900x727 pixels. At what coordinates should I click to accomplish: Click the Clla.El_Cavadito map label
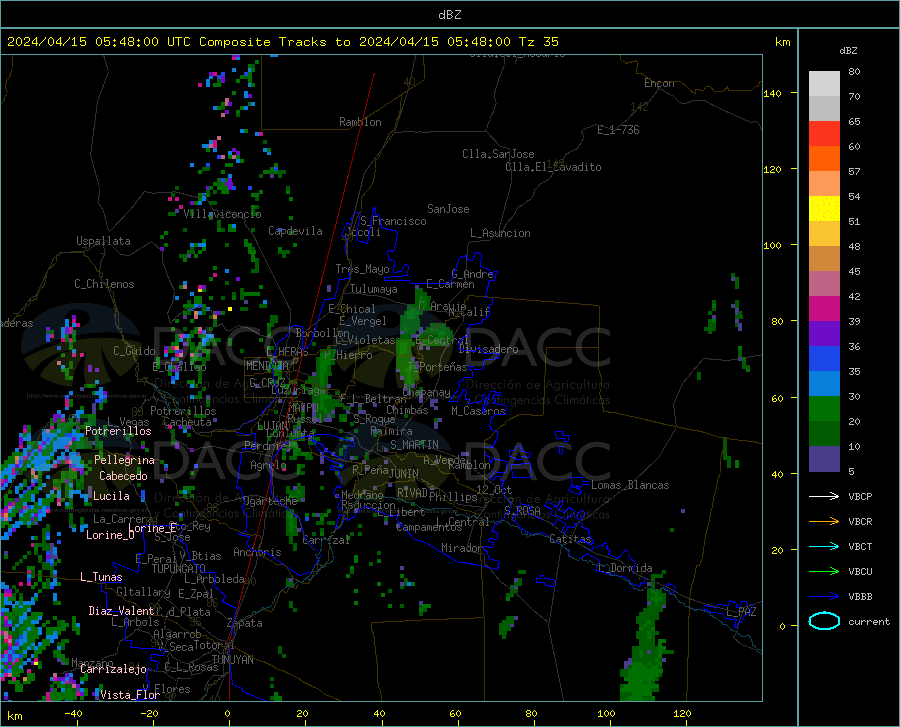click(x=553, y=167)
